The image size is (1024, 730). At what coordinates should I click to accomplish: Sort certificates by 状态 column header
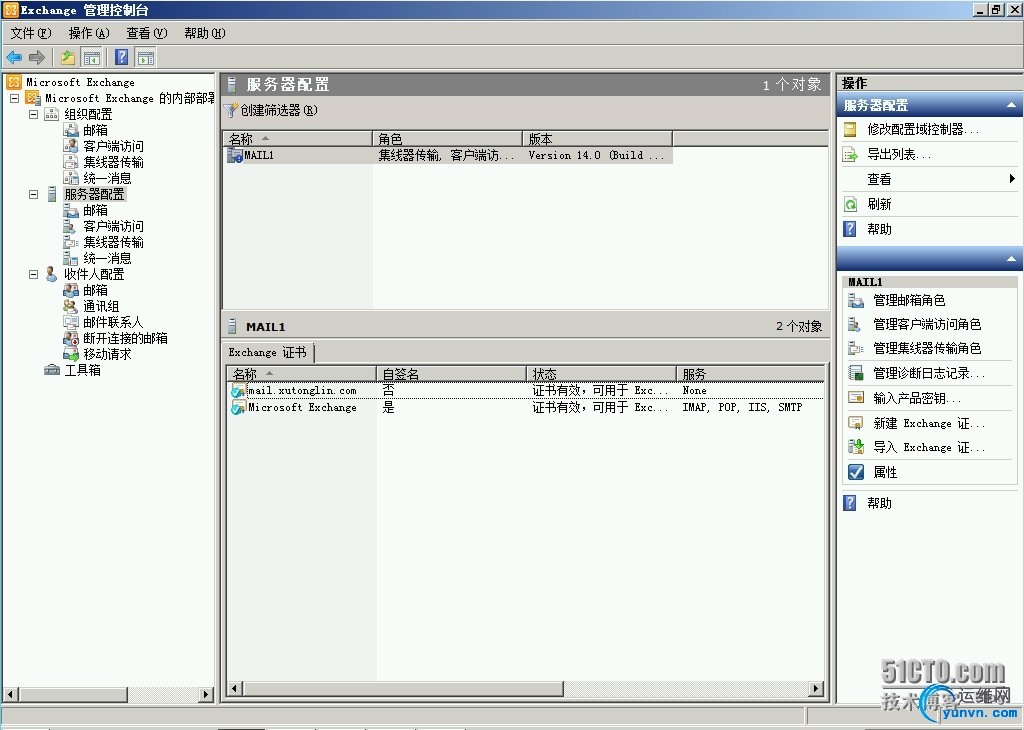[601, 374]
